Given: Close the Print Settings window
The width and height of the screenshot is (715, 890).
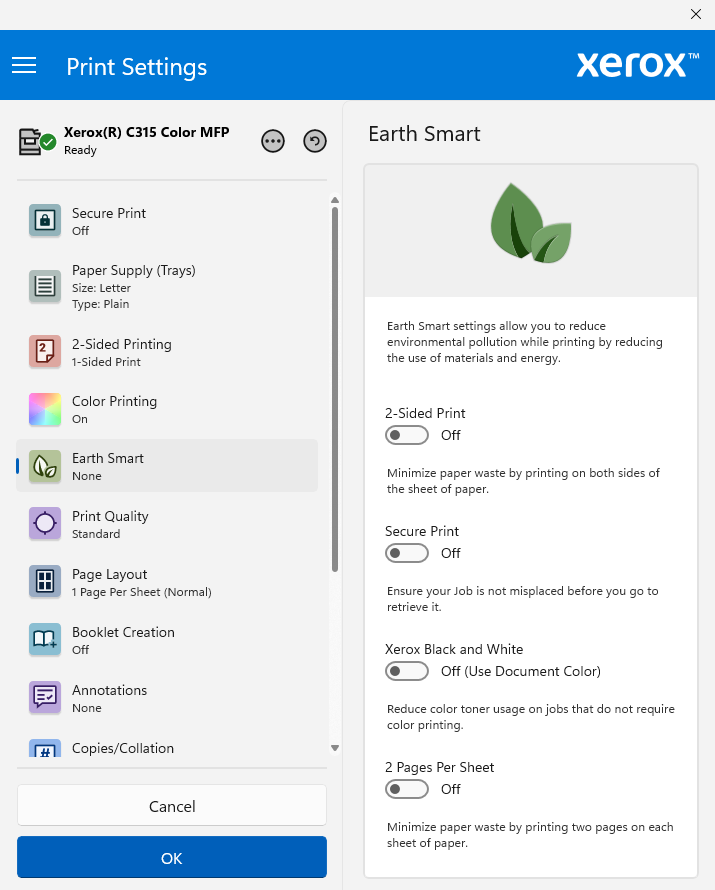Looking at the screenshot, I should click(x=696, y=14).
